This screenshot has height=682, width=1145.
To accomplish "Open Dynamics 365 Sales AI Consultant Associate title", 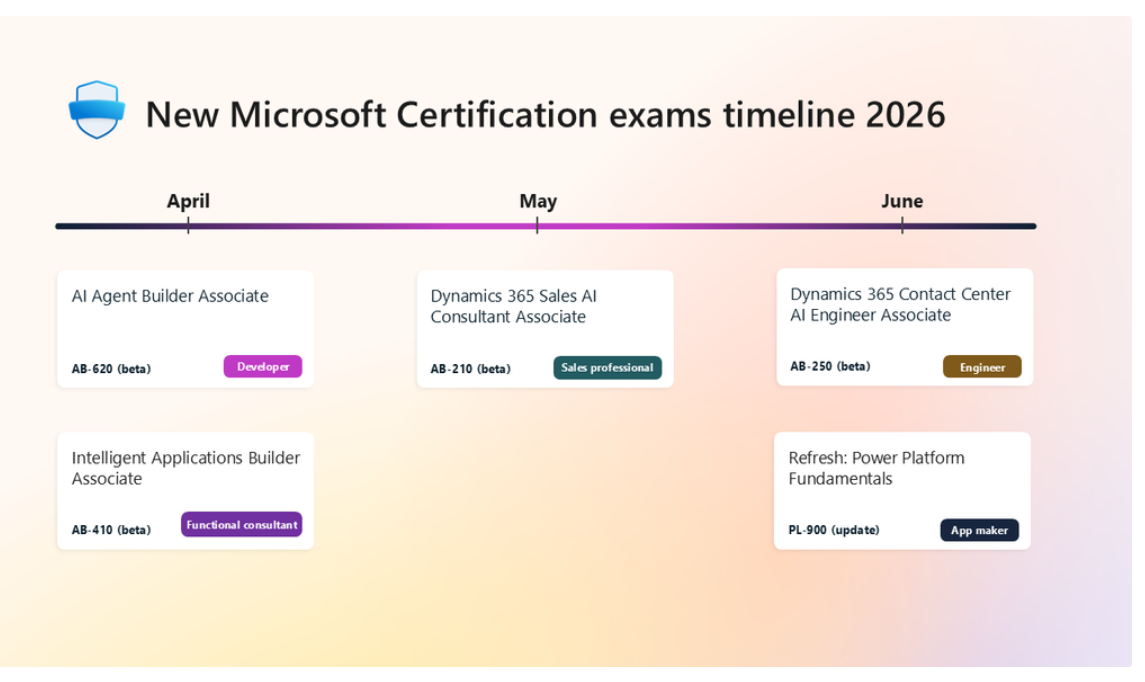I will click(513, 307).
